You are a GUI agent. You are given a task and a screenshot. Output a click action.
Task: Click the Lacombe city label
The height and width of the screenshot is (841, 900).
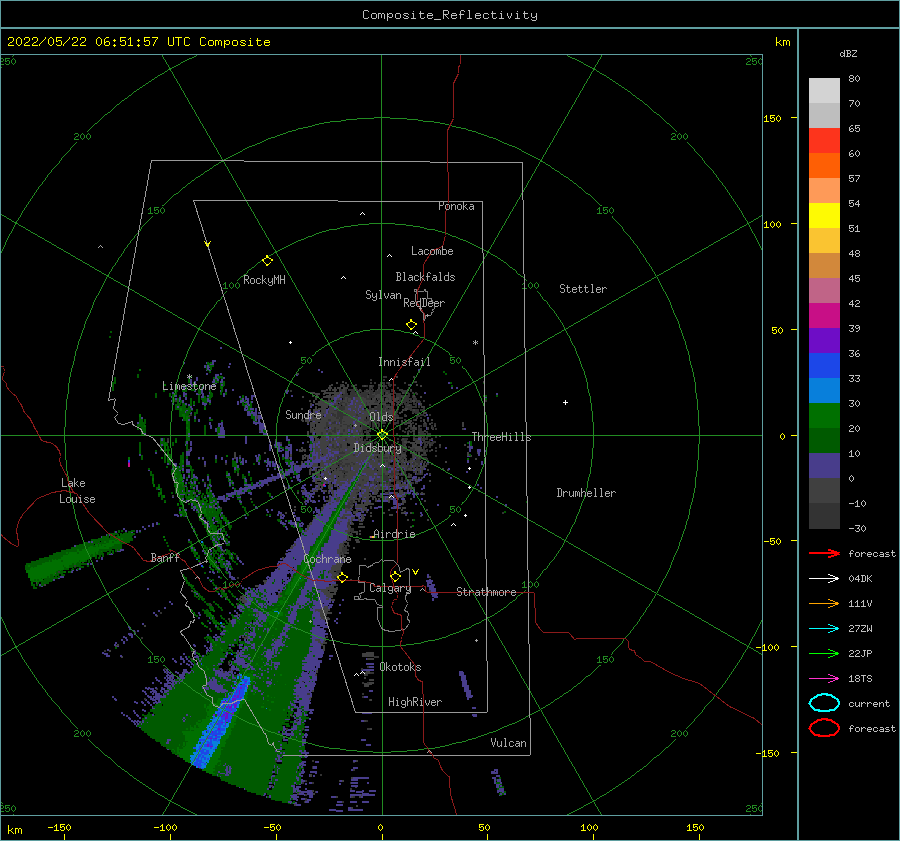pyautogui.click(x=432, y=251)
